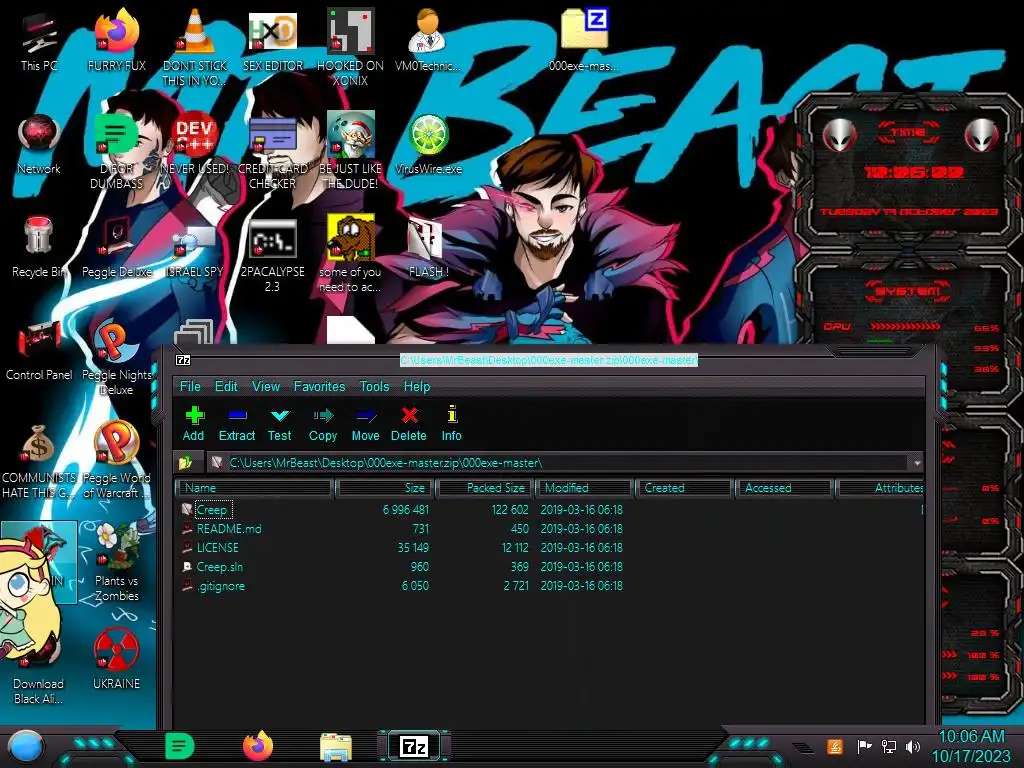This screenshot has height=768, width=1024.
Task: Select the Control Panel desktop icon
Action: (x=39, y=351)
